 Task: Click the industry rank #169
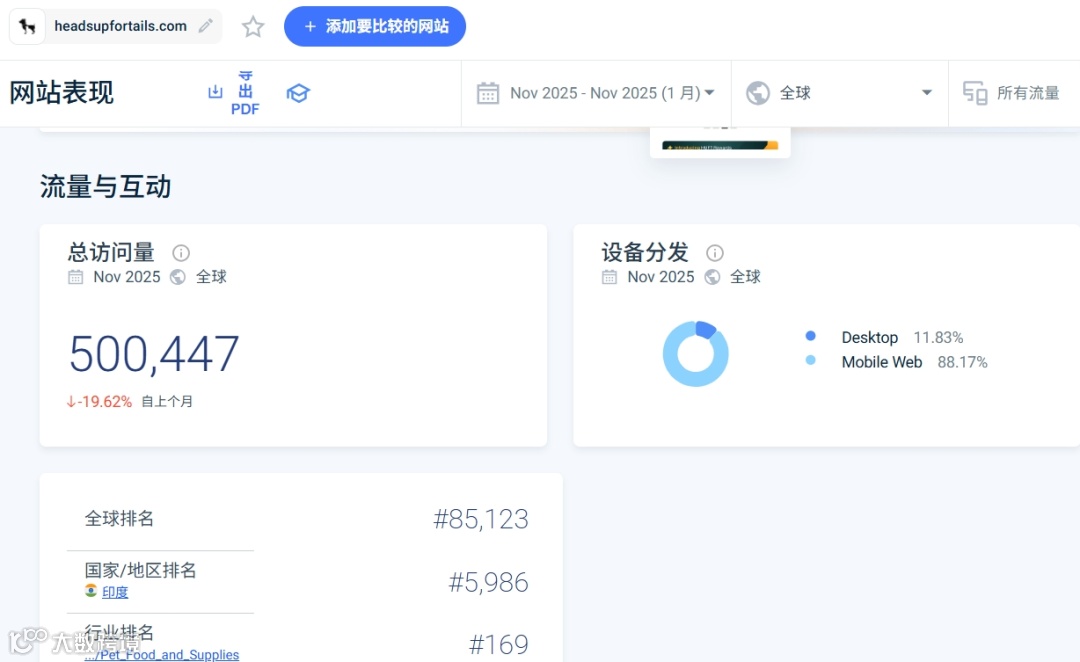499,645
